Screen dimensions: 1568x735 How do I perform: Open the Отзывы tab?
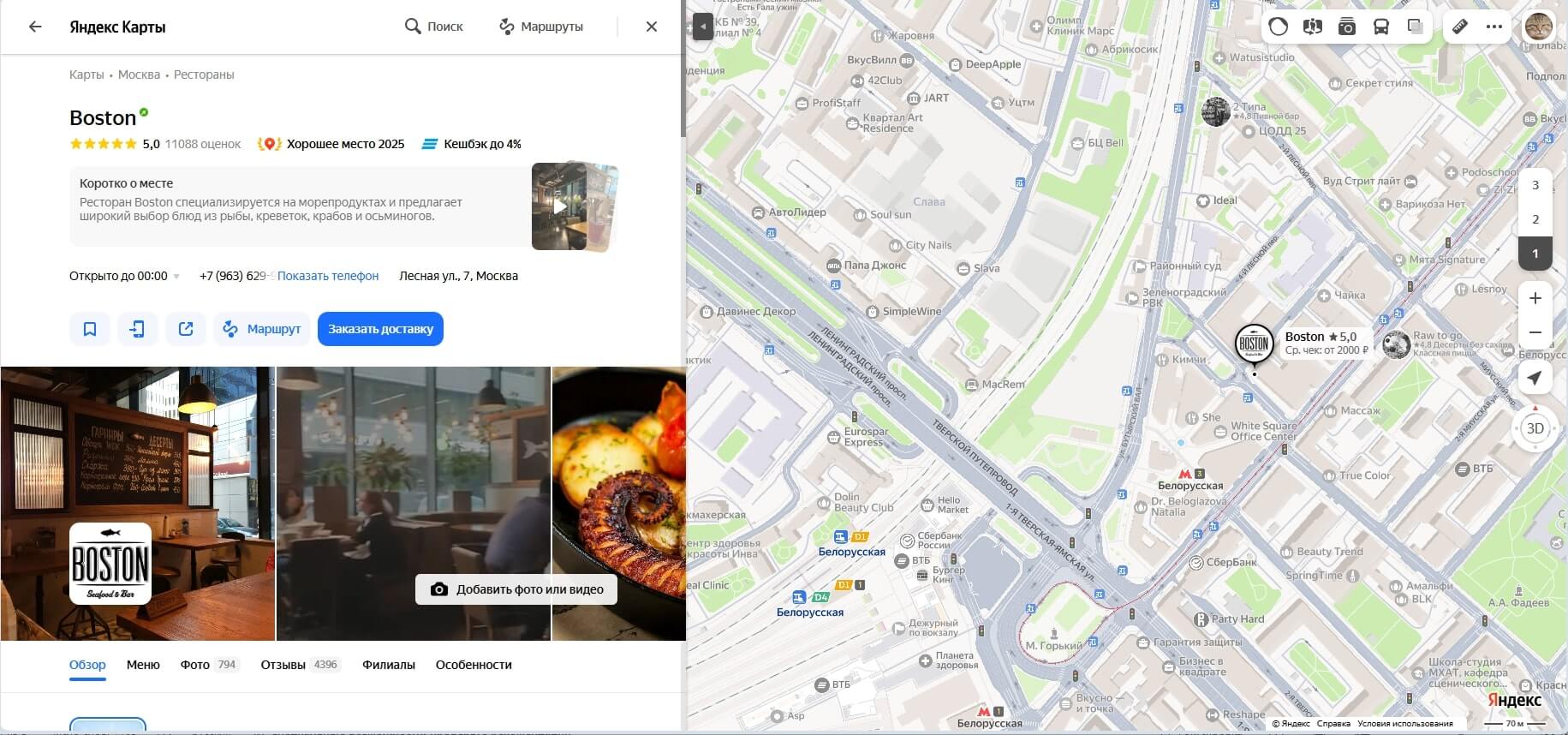tap(301, 665)
